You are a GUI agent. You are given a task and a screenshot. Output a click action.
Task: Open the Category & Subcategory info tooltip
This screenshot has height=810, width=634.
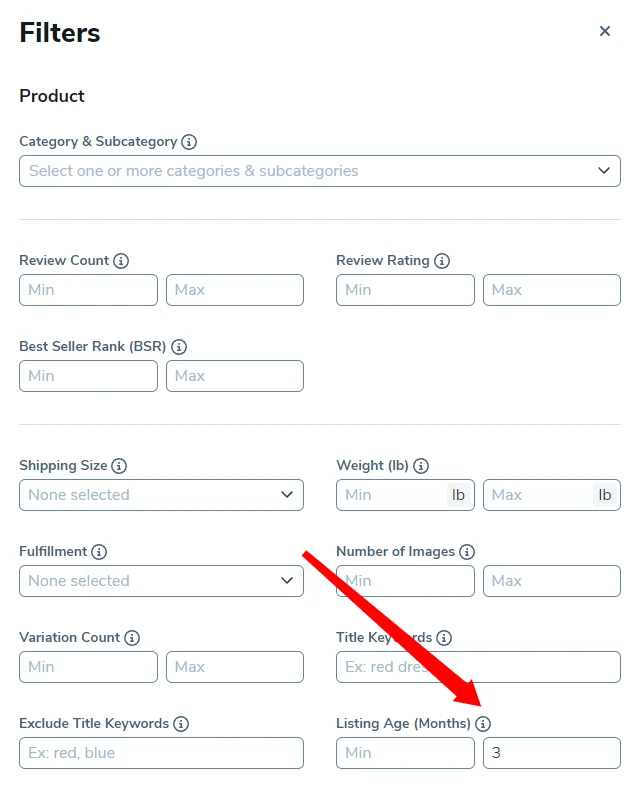click(188, 142)
